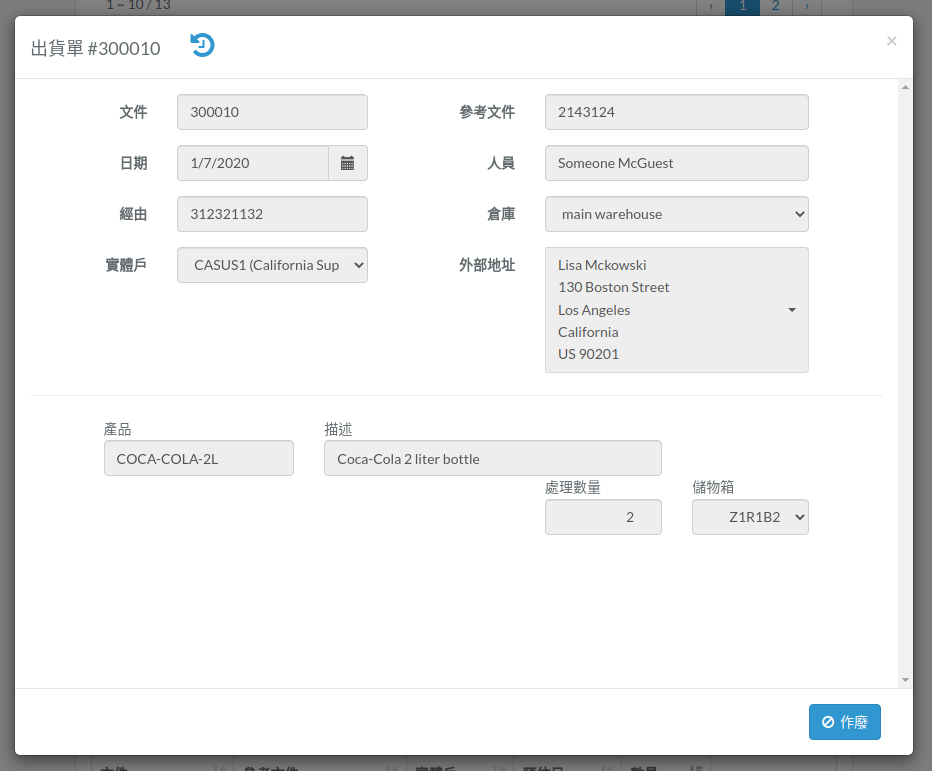The image size is (932, 771).
Task: Open the main warehouse dropdown
Action: coord(676,214)
